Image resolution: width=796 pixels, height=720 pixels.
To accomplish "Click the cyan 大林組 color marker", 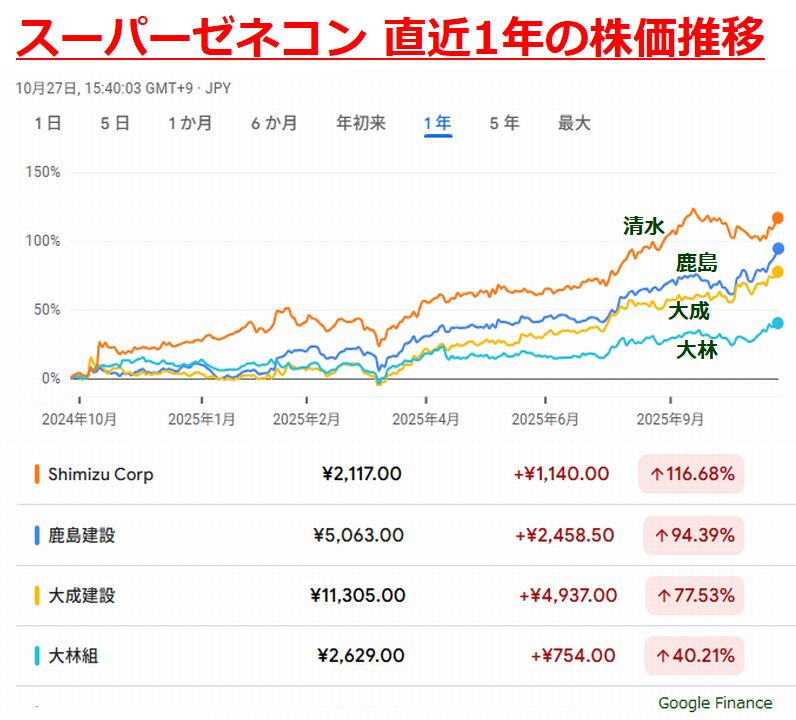I will coord(37,657).
